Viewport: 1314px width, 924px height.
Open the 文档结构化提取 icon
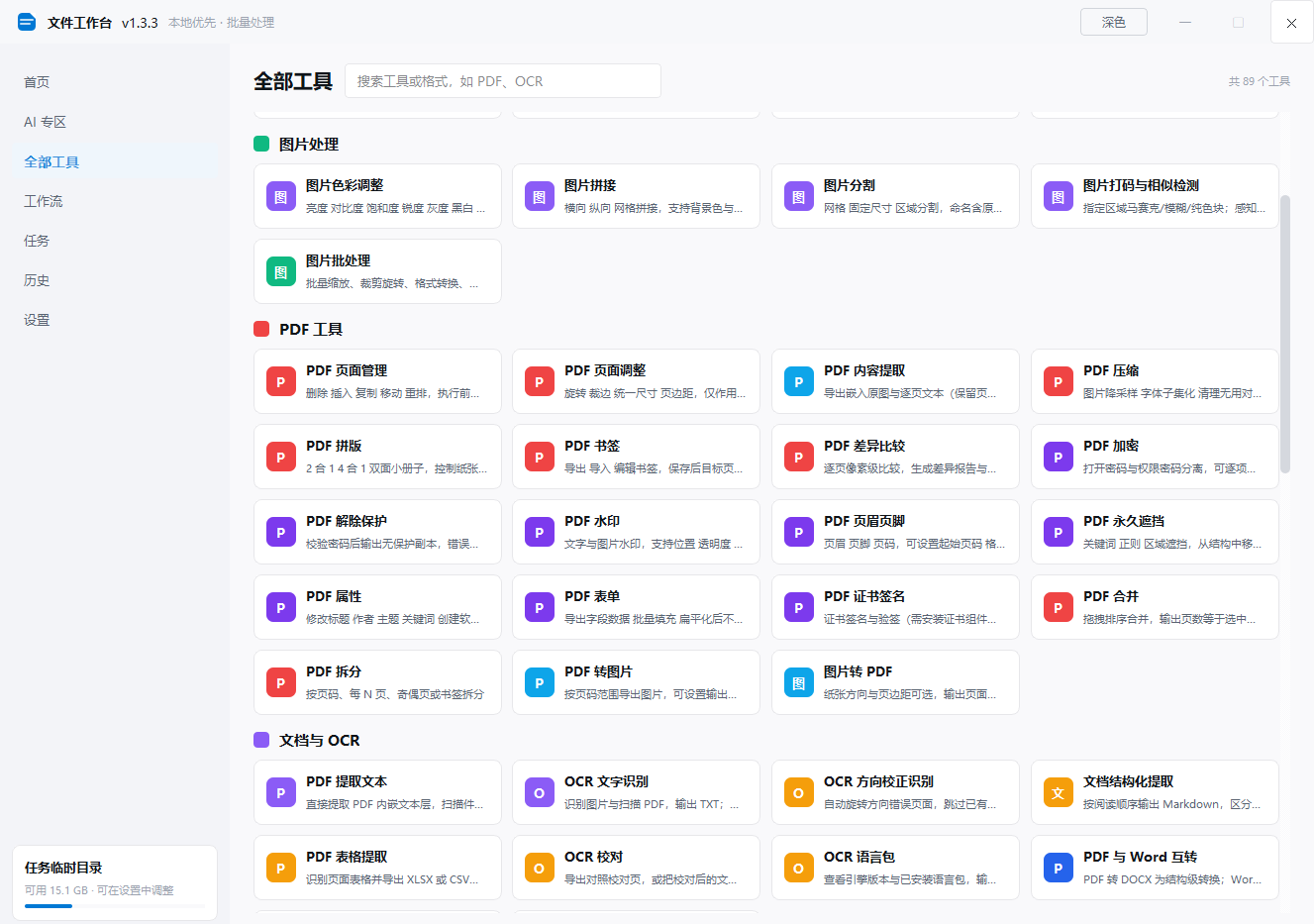1059,792
